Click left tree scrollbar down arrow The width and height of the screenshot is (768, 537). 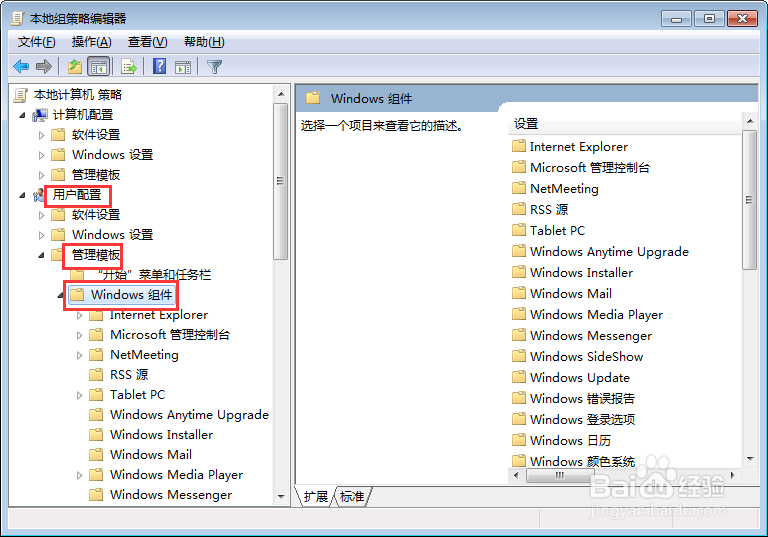(281, 496)
